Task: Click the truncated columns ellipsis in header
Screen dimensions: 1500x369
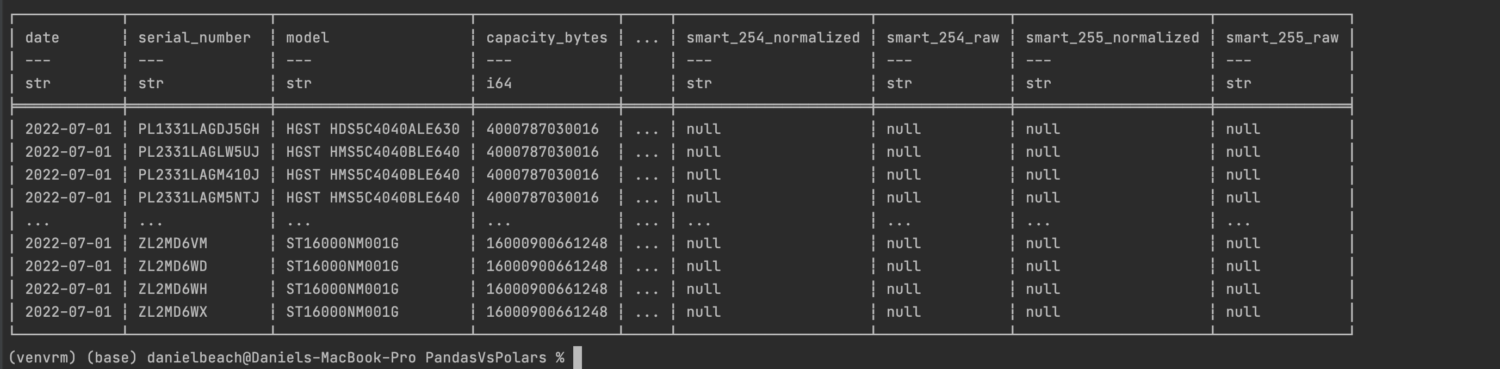Action: 647,38
